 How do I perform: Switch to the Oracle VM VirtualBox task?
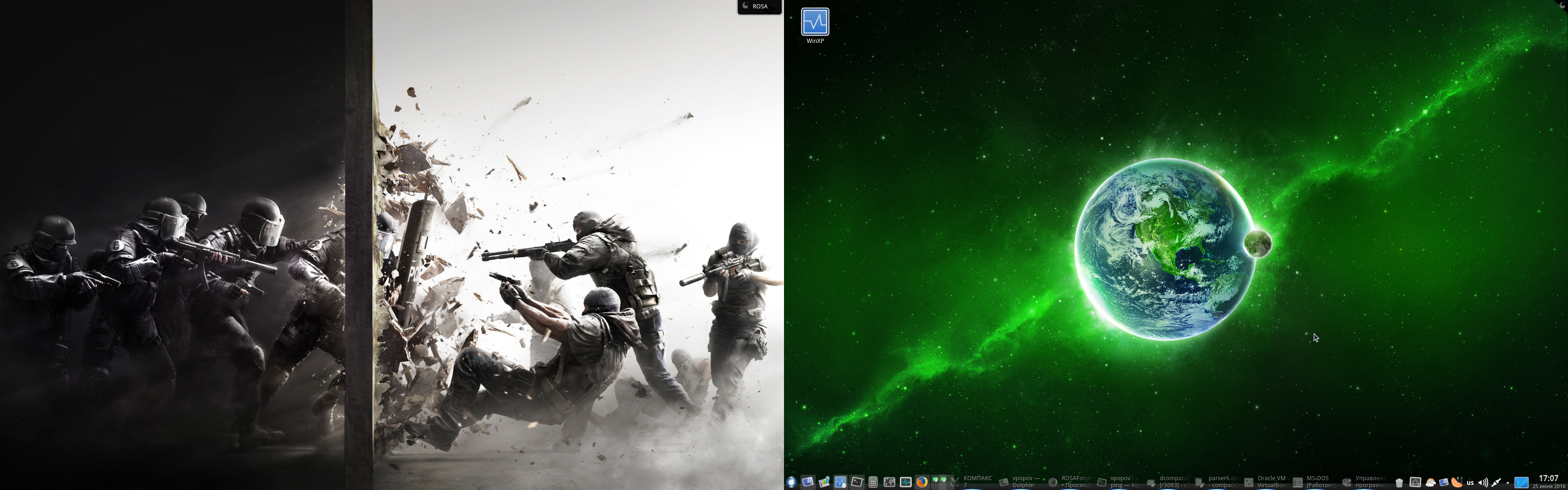pyautogui.click(x=1267, y=482)
